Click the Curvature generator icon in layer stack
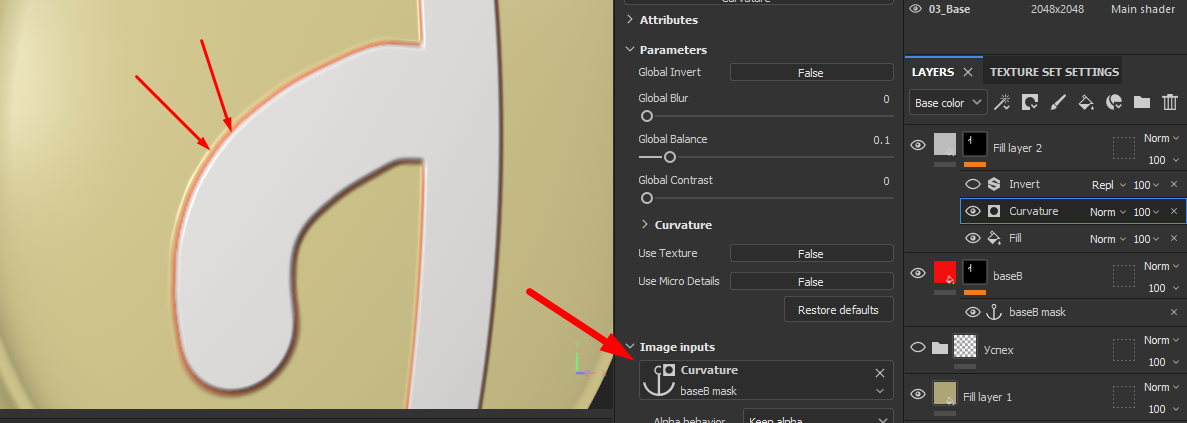The image size is (1187, 423). tap(994, 211)
